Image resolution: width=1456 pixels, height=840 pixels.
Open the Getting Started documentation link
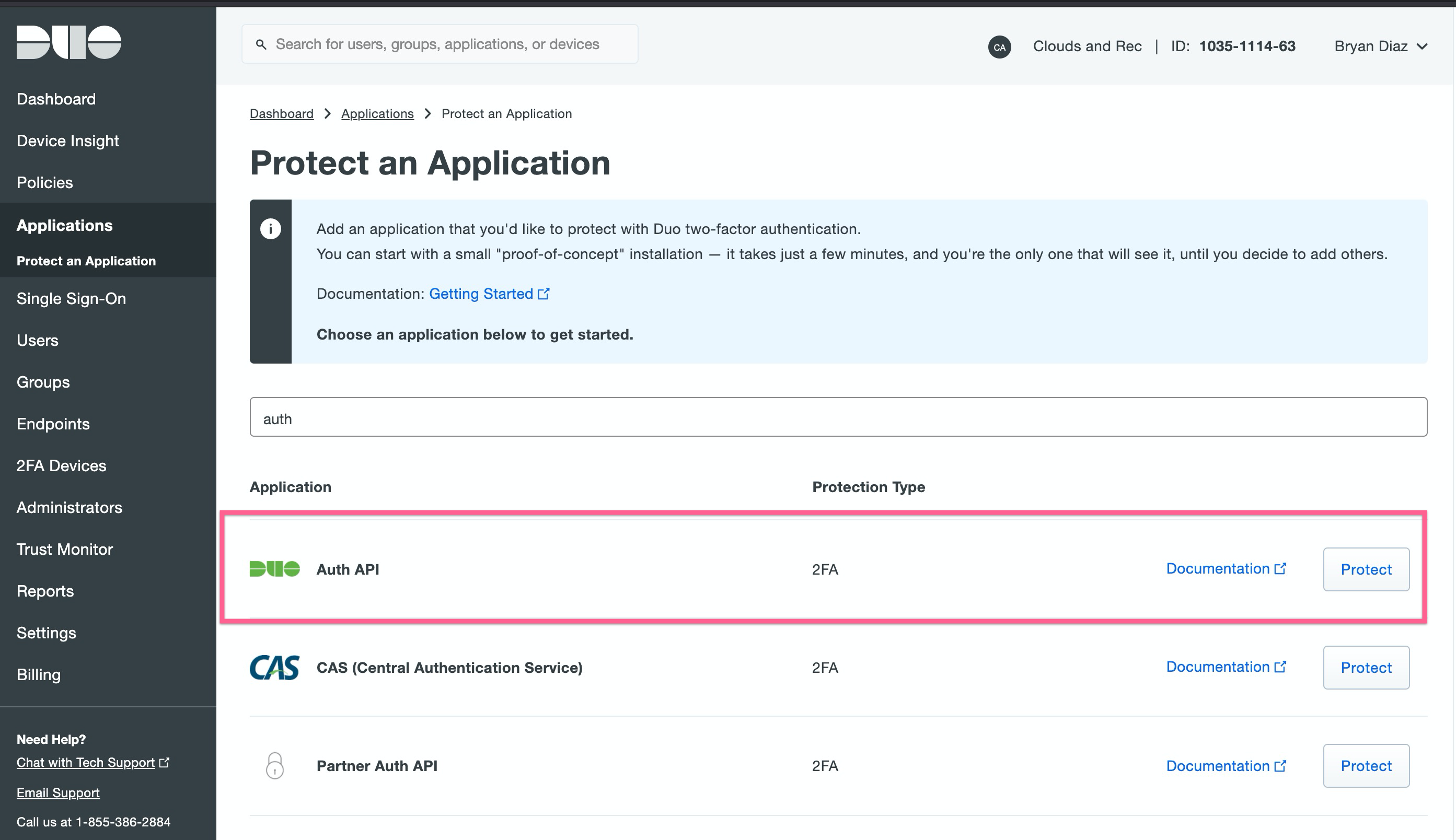coord(482,294)
